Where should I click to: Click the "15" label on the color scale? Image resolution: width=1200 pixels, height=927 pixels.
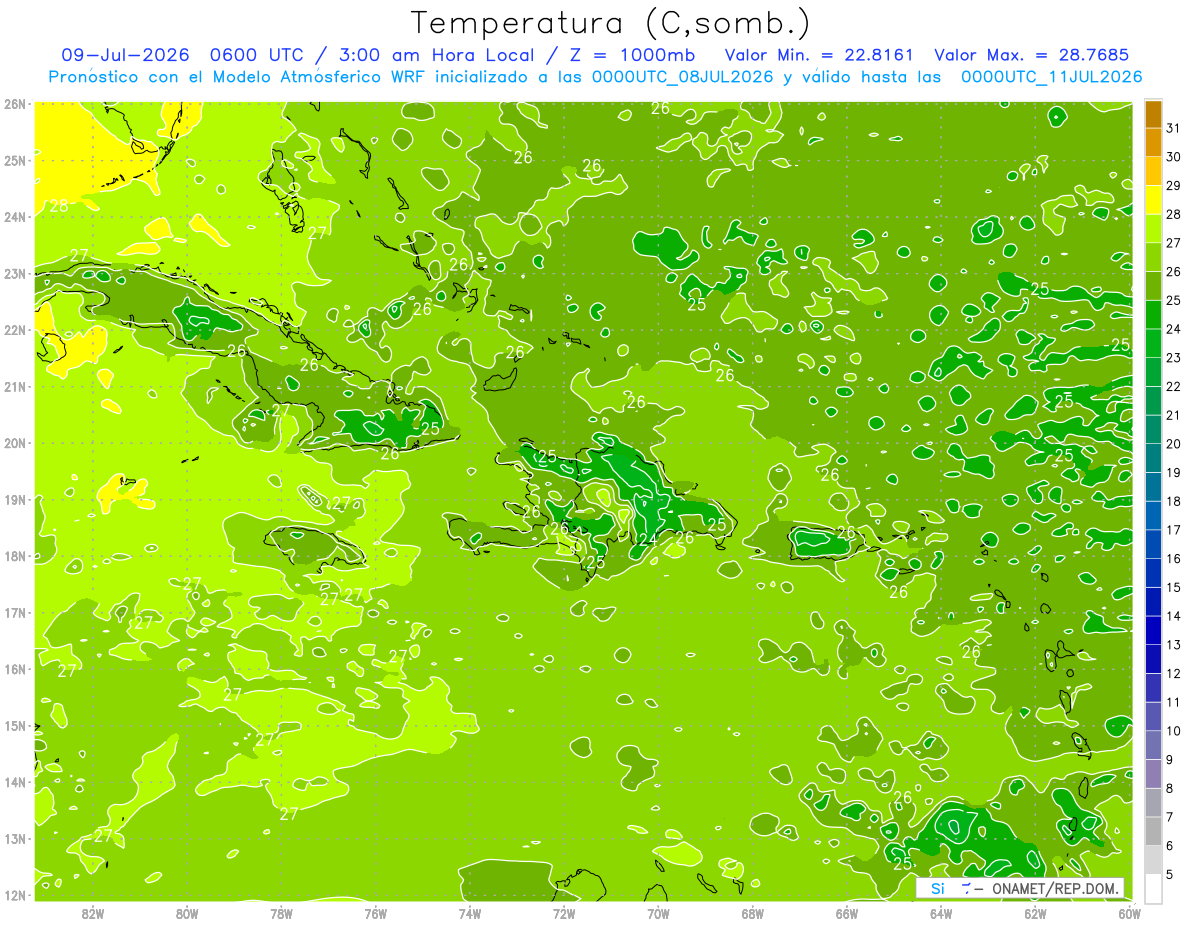click(1173, 587)
